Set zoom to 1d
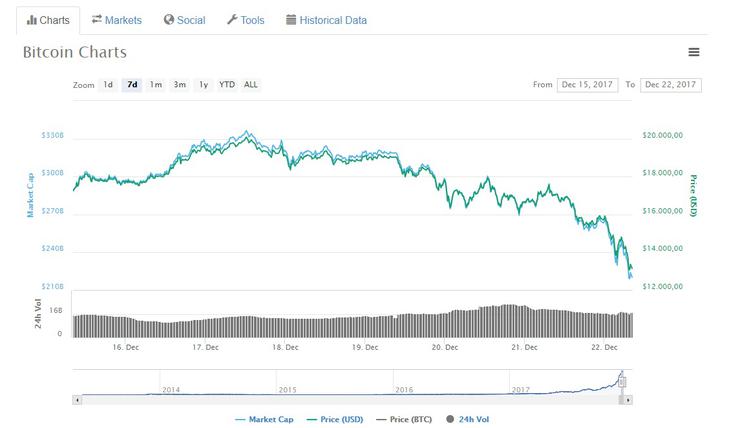The width and height of the screenshot is (736, 428). click(x=108, y=84)
